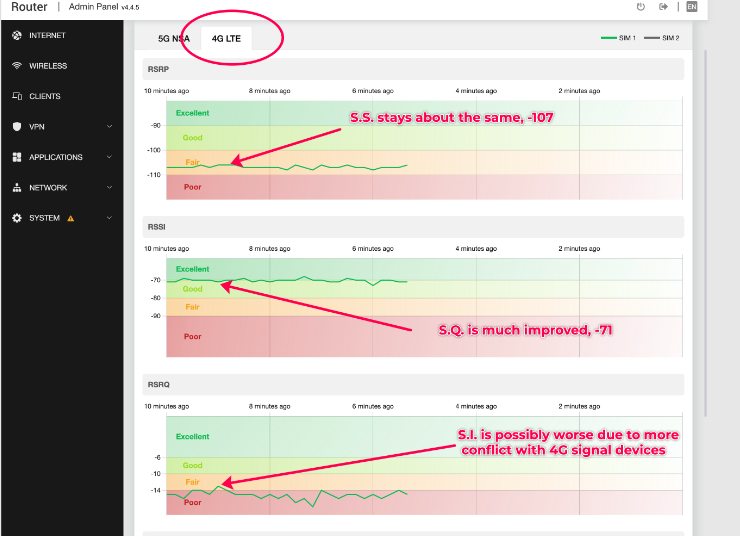Viewport: 740px width, 536px height.
Task: Click the Applications grid icon in sidebar
Action: [x=17, y=157]
